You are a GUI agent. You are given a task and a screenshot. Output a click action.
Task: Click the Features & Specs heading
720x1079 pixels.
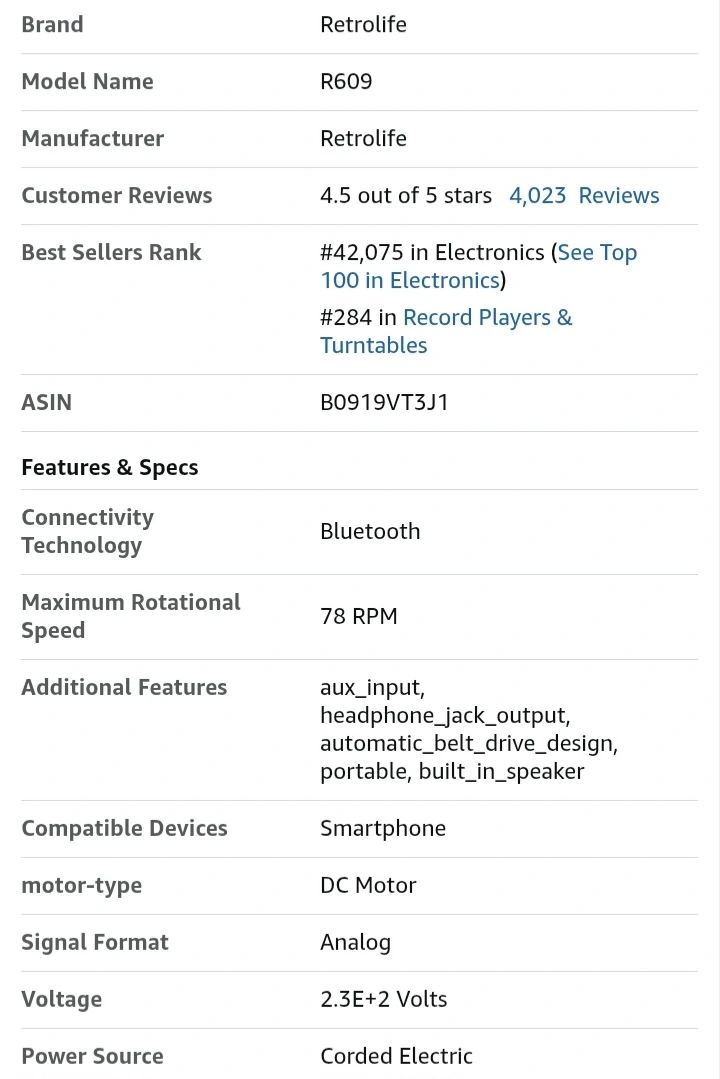[110, 467]
